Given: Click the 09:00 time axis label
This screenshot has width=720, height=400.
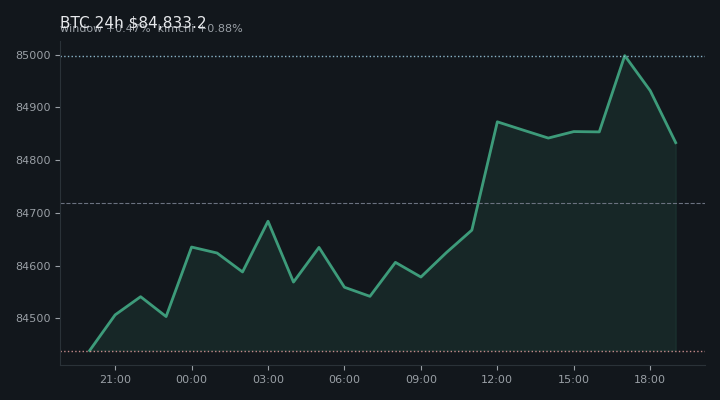Looking at the screenshot, I should pyautogui.click(x=421, y=379).
